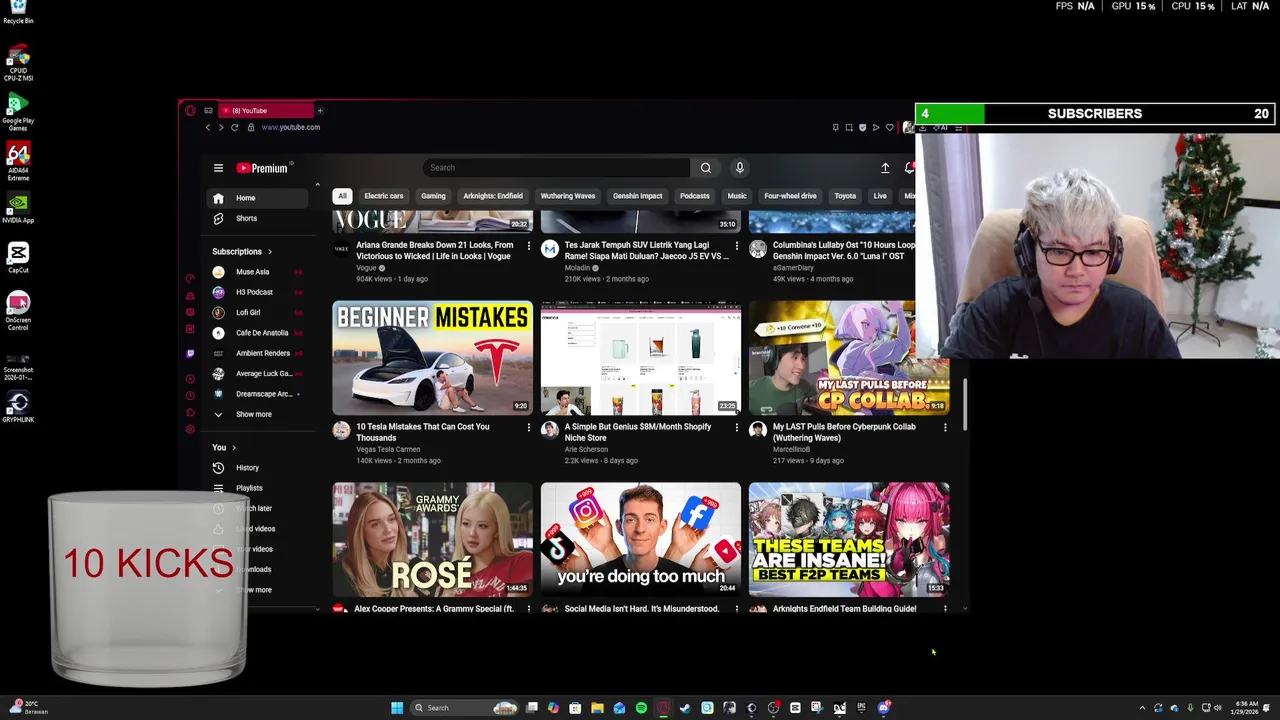Open Spotify from the taskbar

click(x=641, y=708)
